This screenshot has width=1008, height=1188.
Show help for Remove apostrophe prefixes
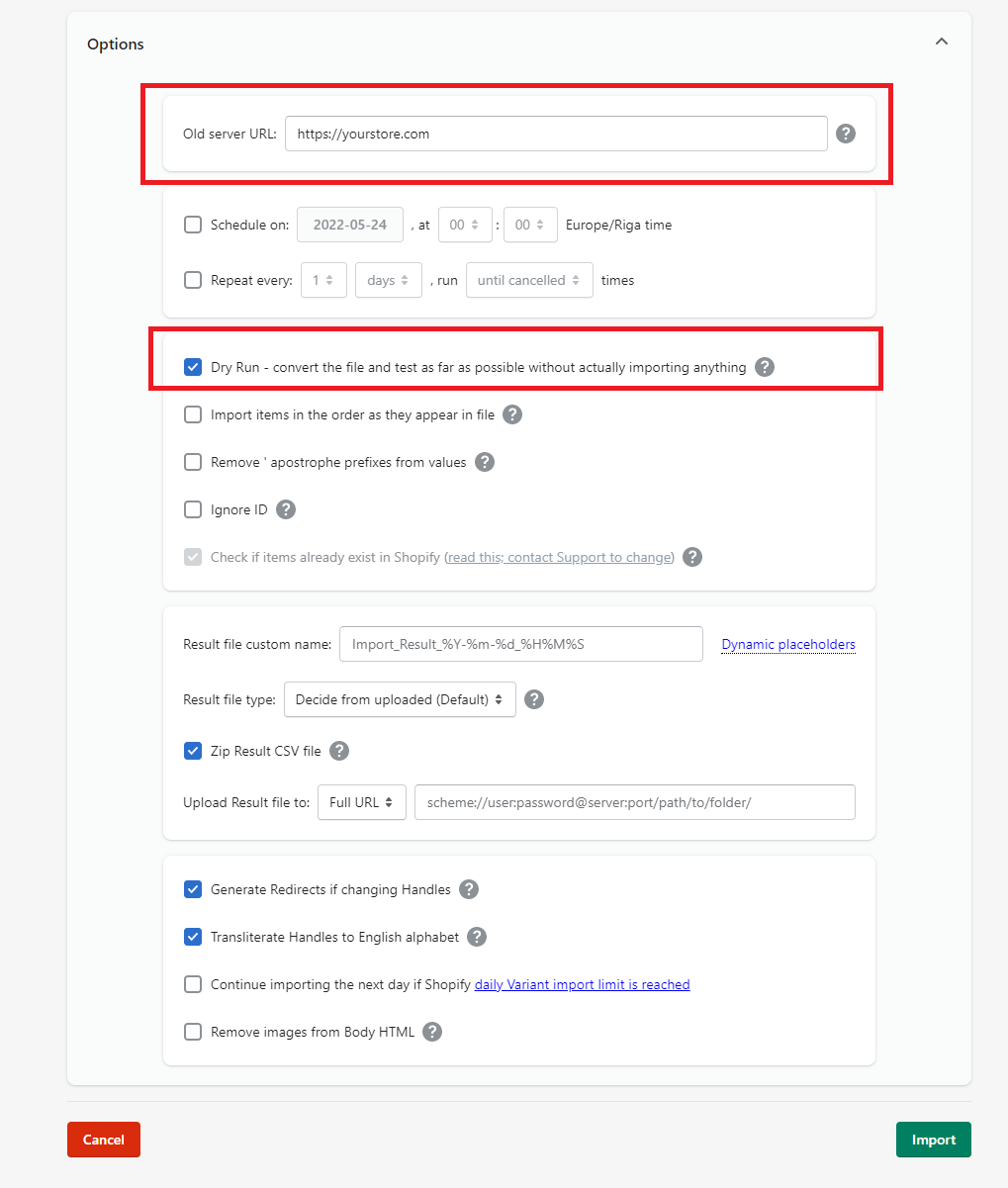tap(484, 462)
